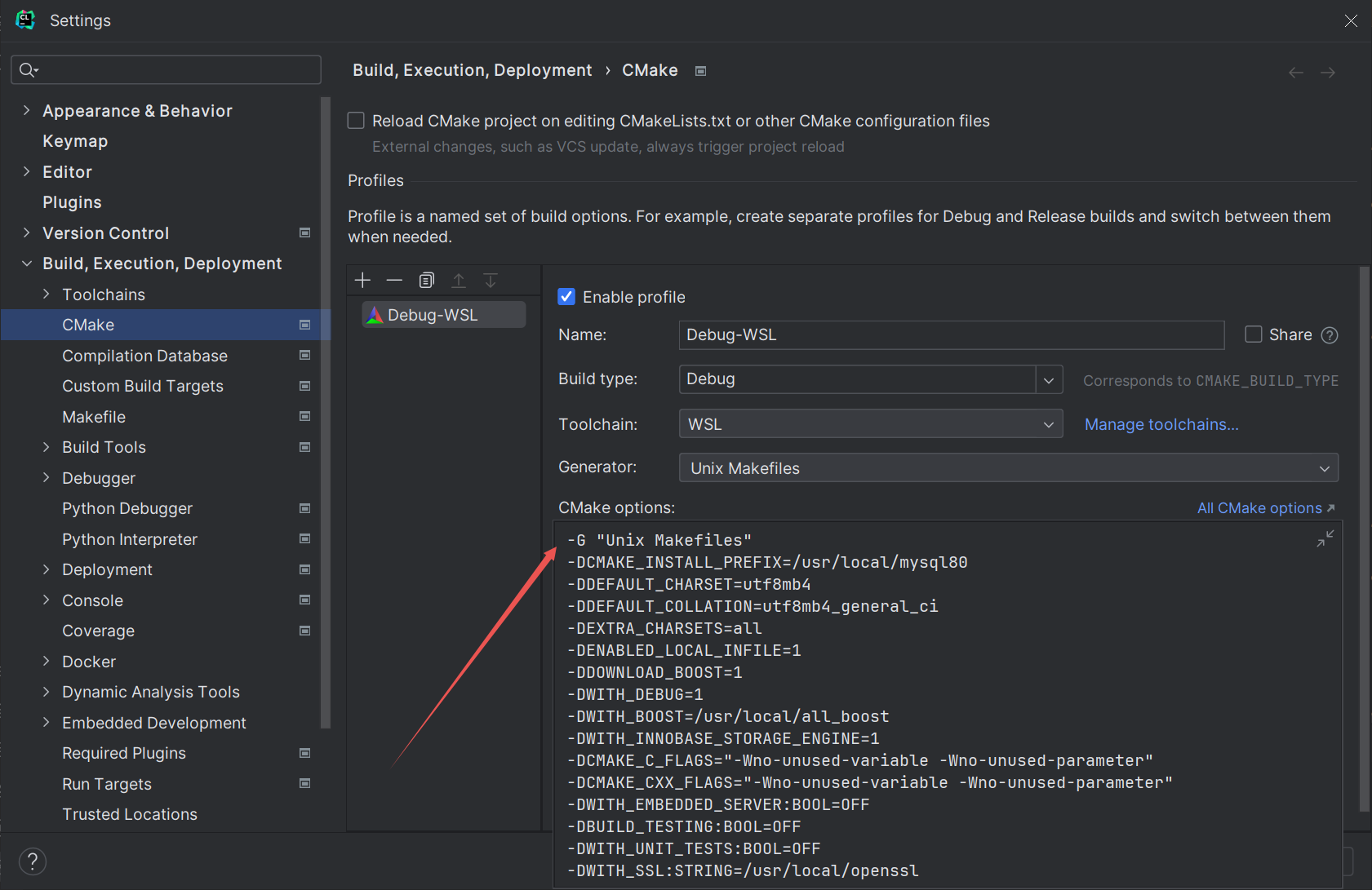This screenshot has height=890, width=1372.
Task: Click the search magnifier icon
Action: click(x=28, y=70)
